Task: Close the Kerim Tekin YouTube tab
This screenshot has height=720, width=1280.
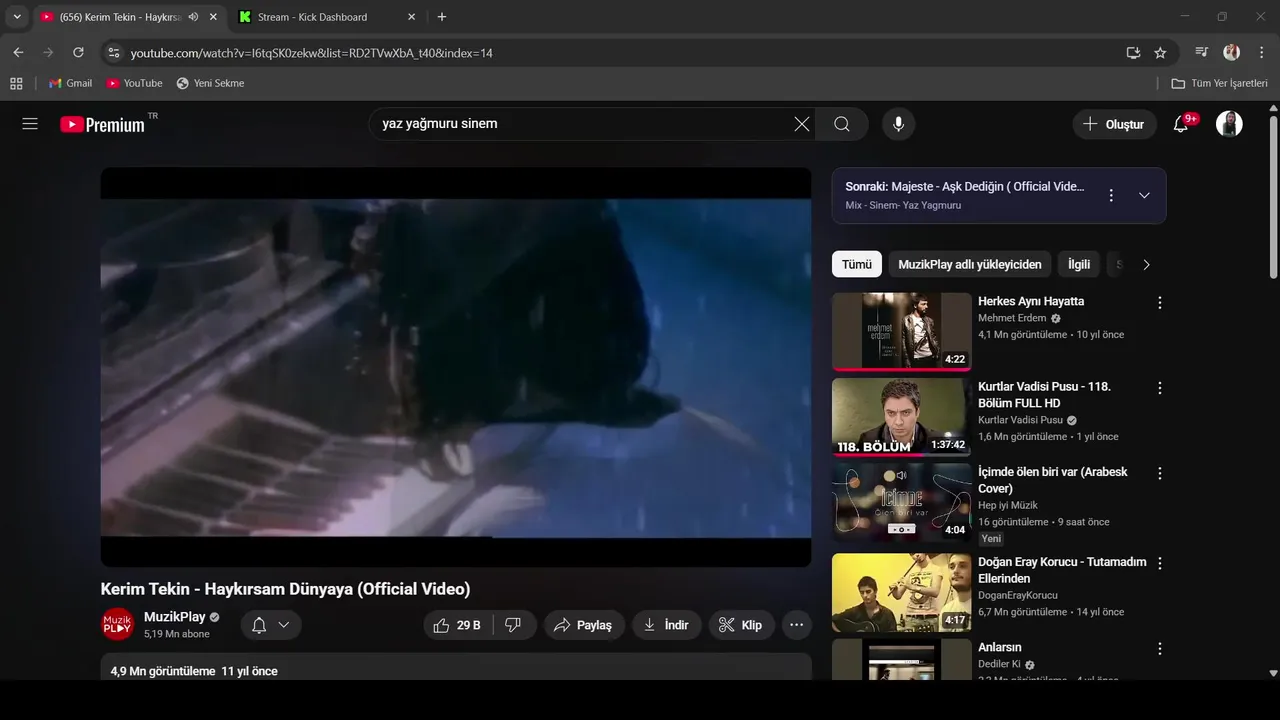Action: pyautogui.click(x=213, y=17)
